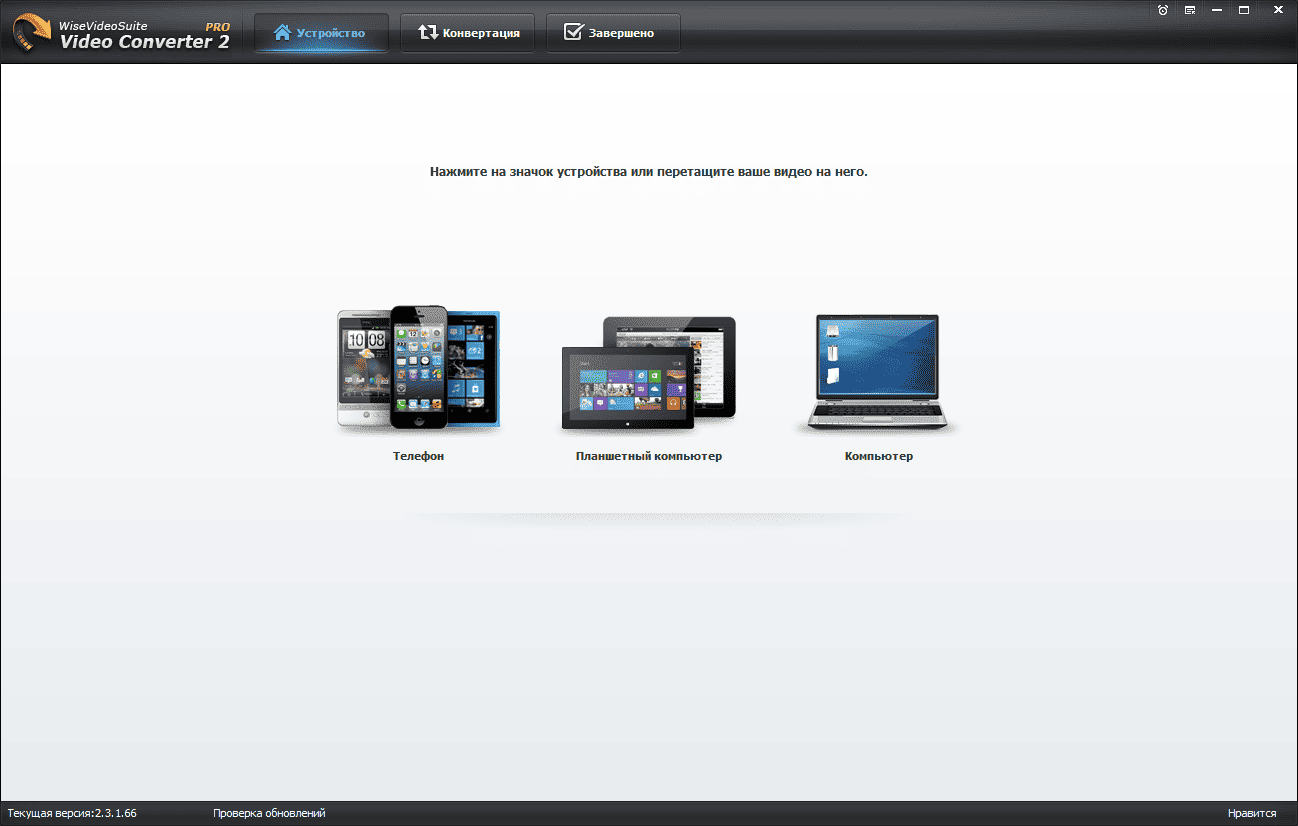Pick the laptop device image
Screen dimensions: 1298x826
(x=878, y=372)
